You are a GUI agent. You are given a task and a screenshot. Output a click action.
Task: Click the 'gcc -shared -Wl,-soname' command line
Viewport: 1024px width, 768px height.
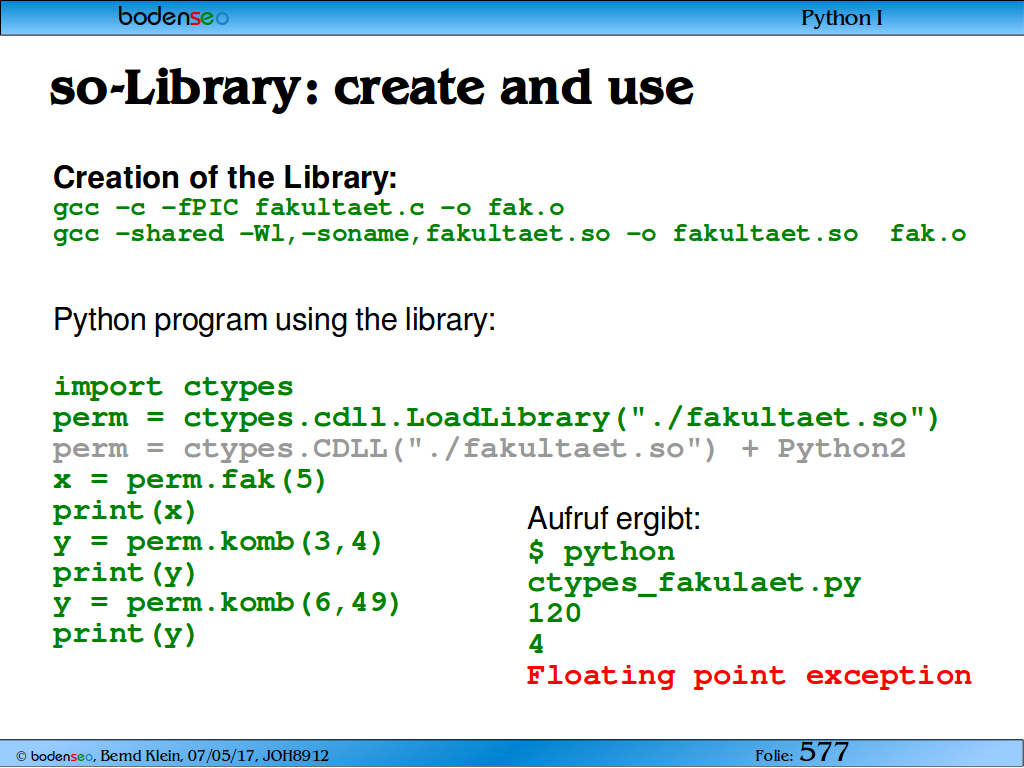(x=509, y=234)
